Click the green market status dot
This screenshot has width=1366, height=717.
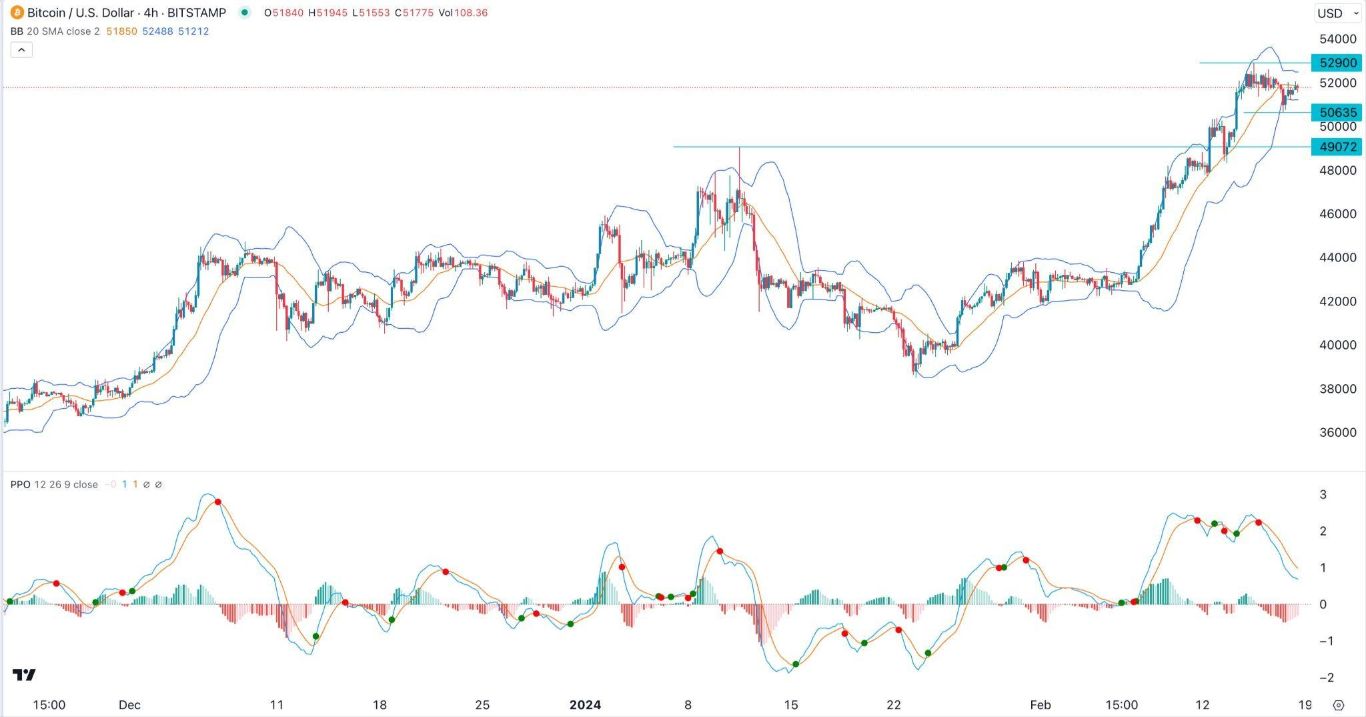(246, 13)
